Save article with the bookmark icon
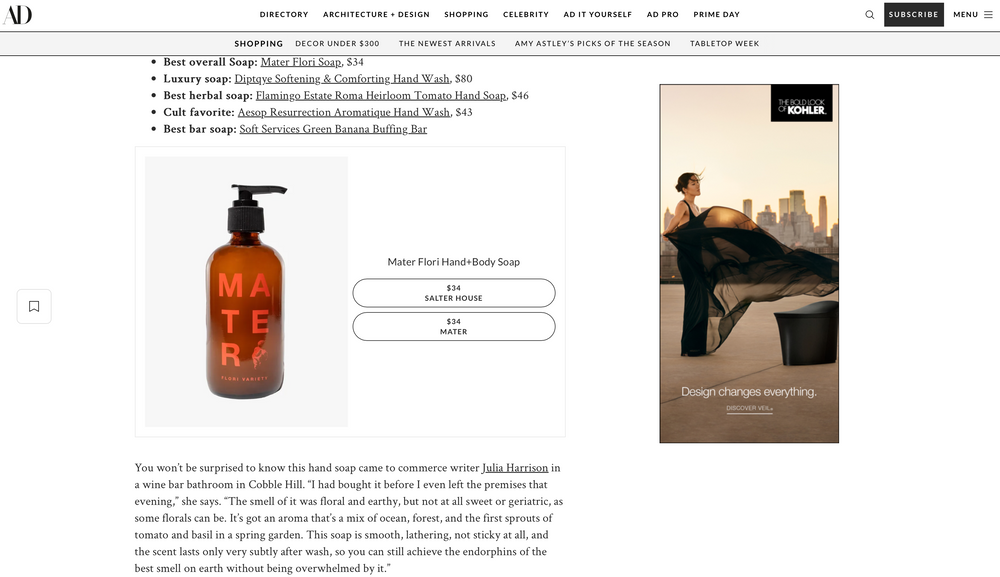The width and height of the screenshot is (1000, 577). pos(34,307)
